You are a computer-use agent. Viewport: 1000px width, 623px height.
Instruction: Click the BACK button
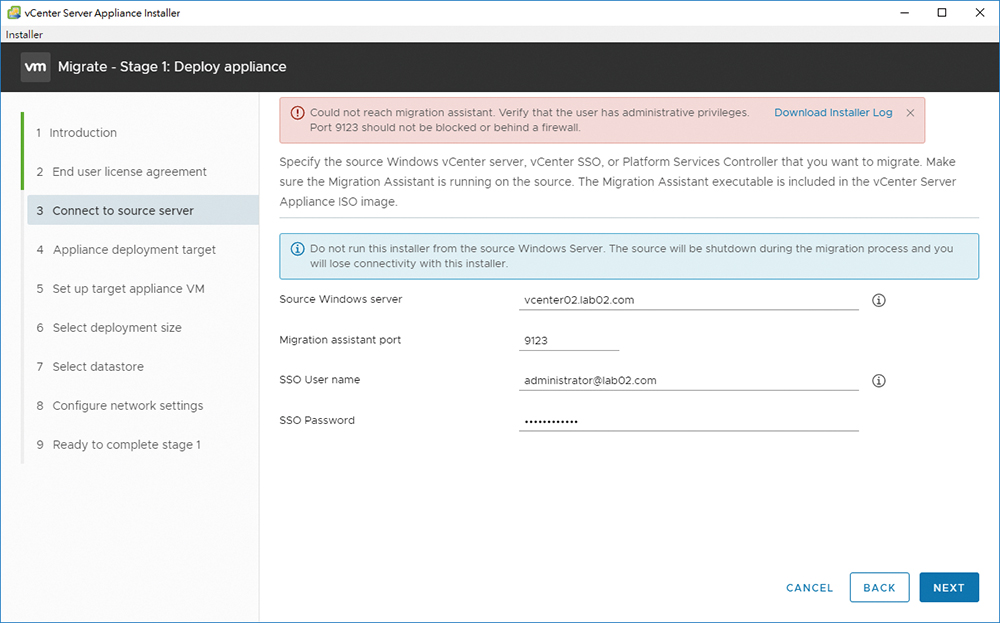pos(879,587)
